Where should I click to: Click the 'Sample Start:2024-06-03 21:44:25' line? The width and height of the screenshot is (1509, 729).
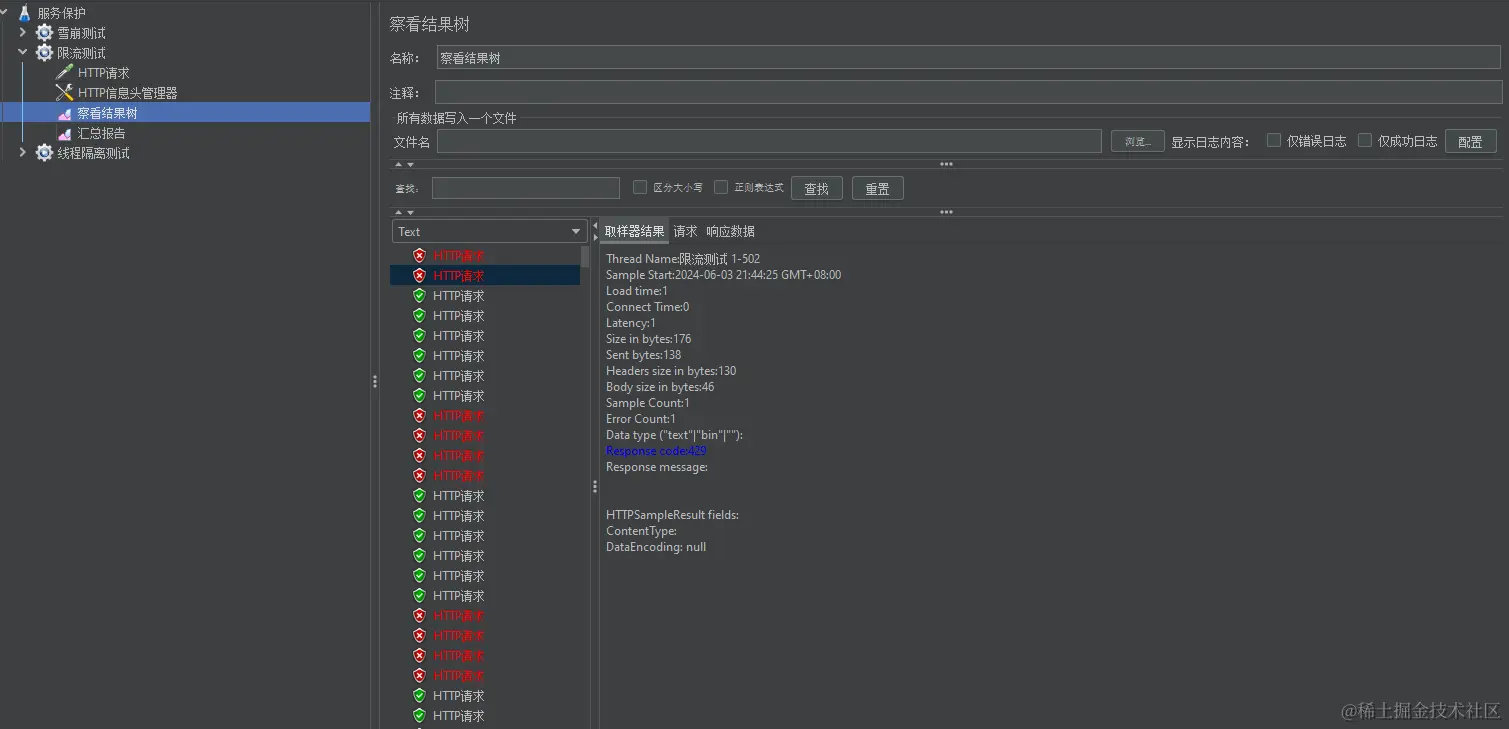pyautogui.click(x=723, y=275)
